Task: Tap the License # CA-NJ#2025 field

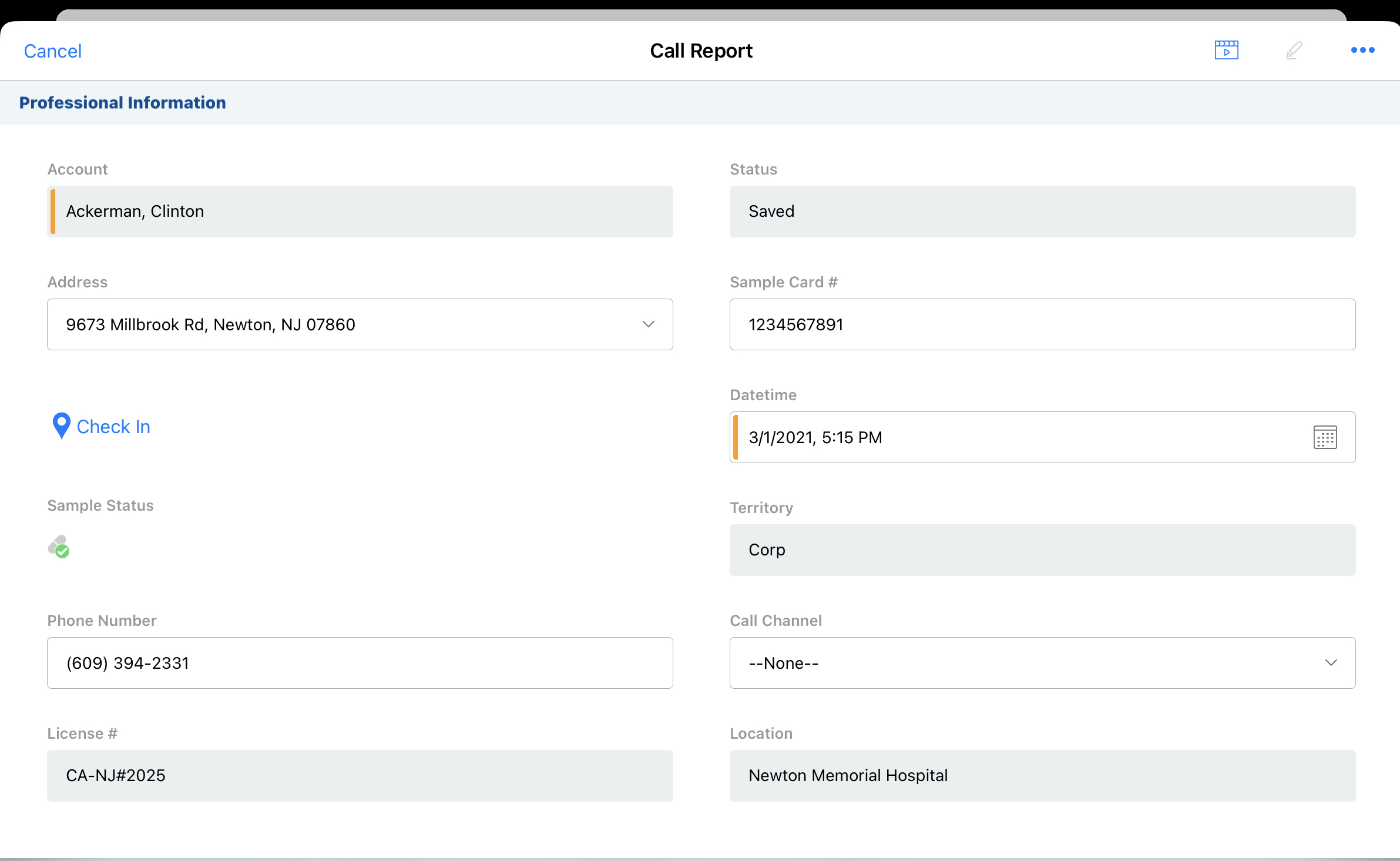Action: point(360,776)
